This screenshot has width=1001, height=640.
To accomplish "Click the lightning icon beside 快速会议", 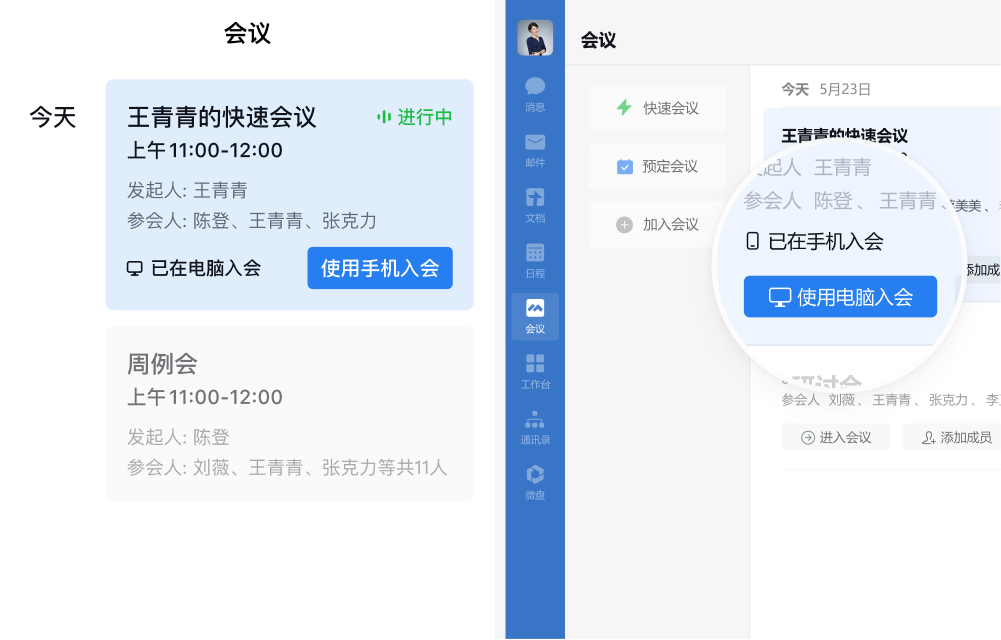I will pos(624,108).
